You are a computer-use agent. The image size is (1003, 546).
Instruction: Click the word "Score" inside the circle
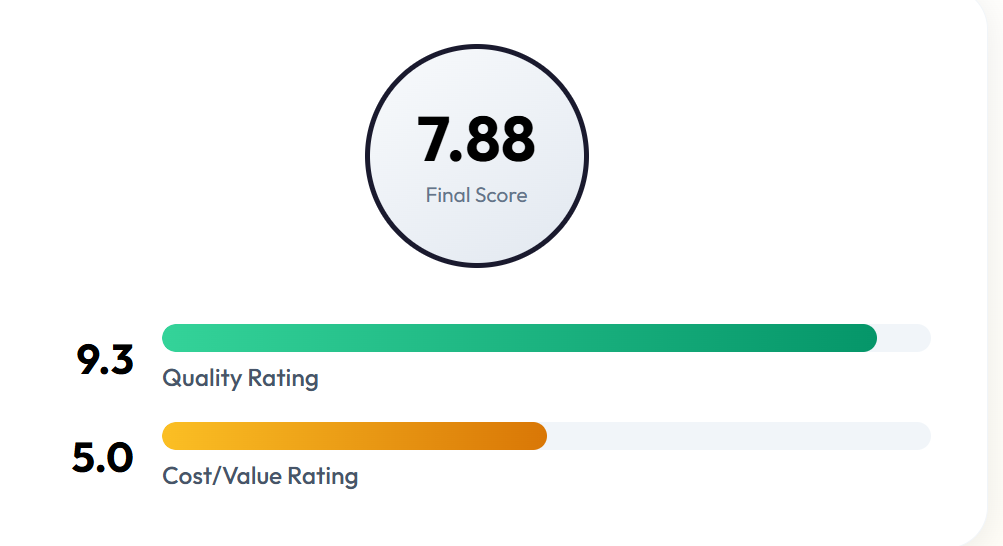coord(501,195)
